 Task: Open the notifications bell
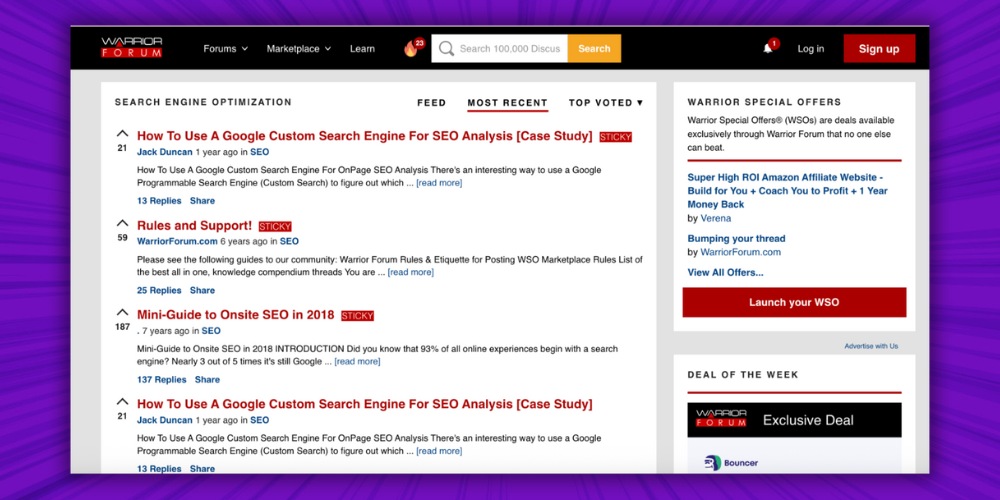tap(768, 48)
